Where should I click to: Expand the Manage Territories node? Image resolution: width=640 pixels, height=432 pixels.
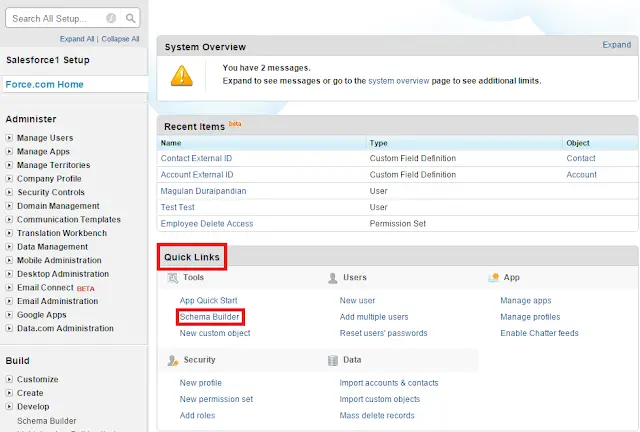click(9, 165)
